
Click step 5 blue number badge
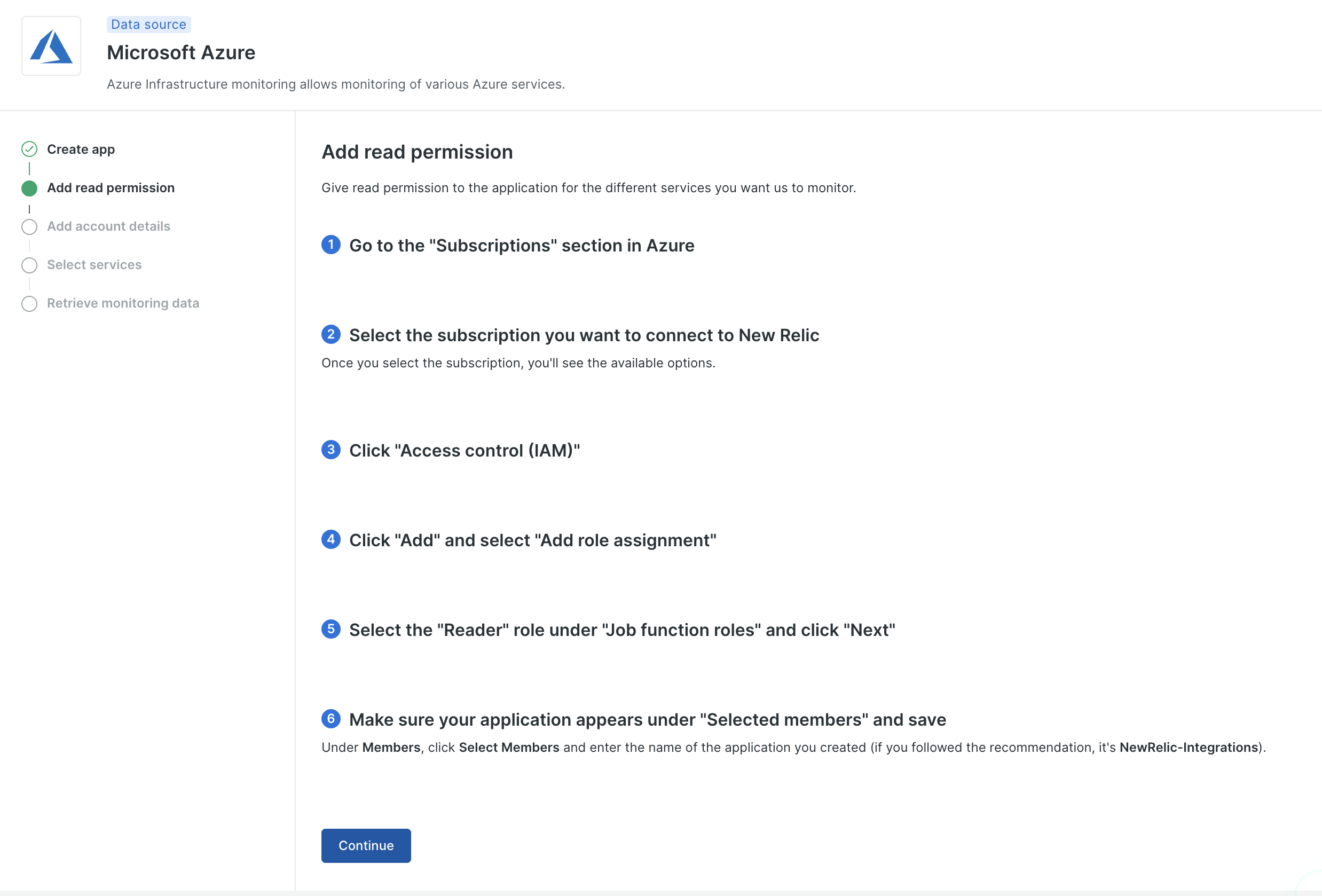(330, 629)
